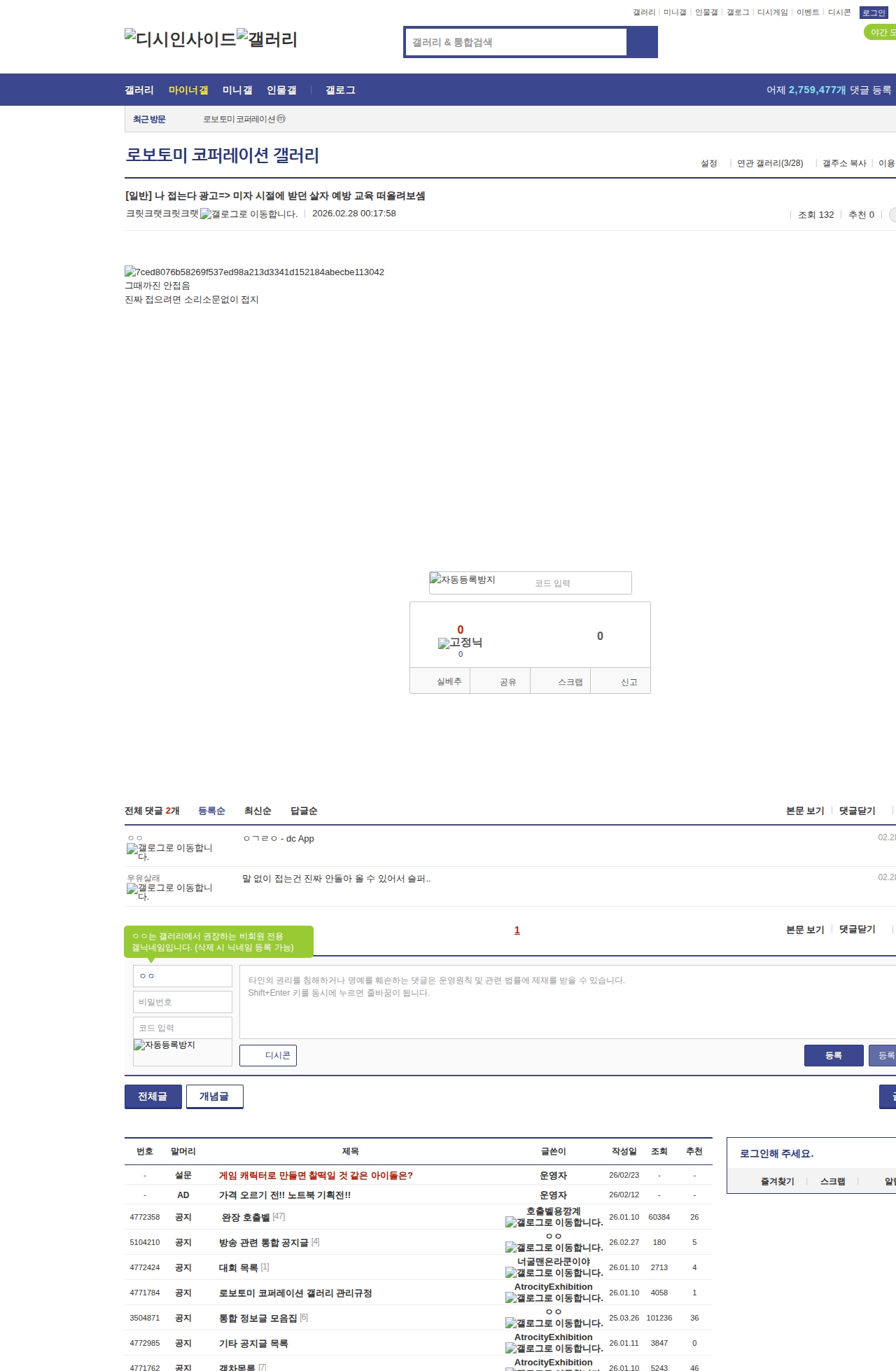This screenshot has height=1371, width=896.
Task: Open the 설정 link
Action: (x=709, y=163)
